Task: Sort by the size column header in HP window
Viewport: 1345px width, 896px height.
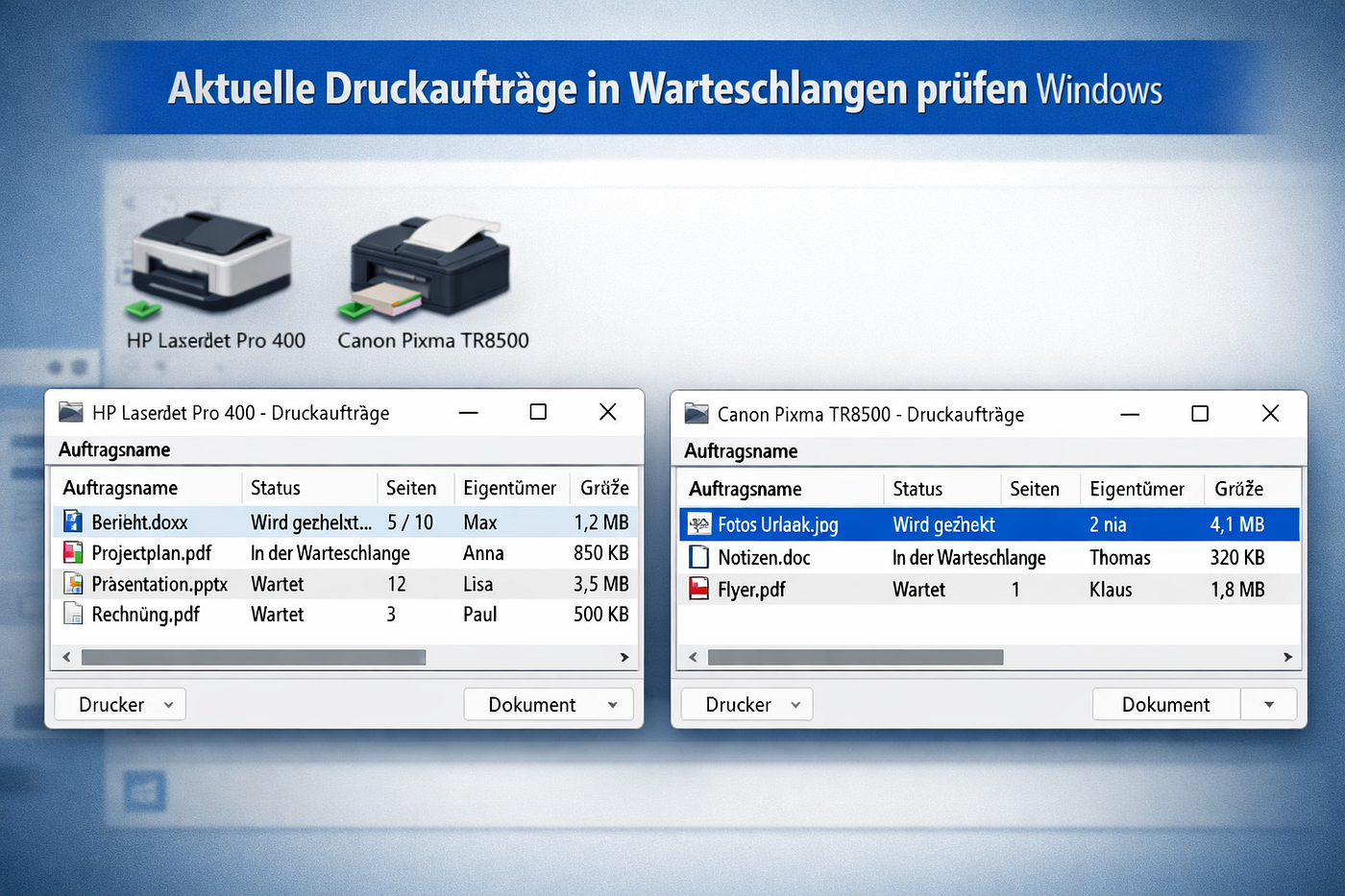Action: click(x=603, y=488)
